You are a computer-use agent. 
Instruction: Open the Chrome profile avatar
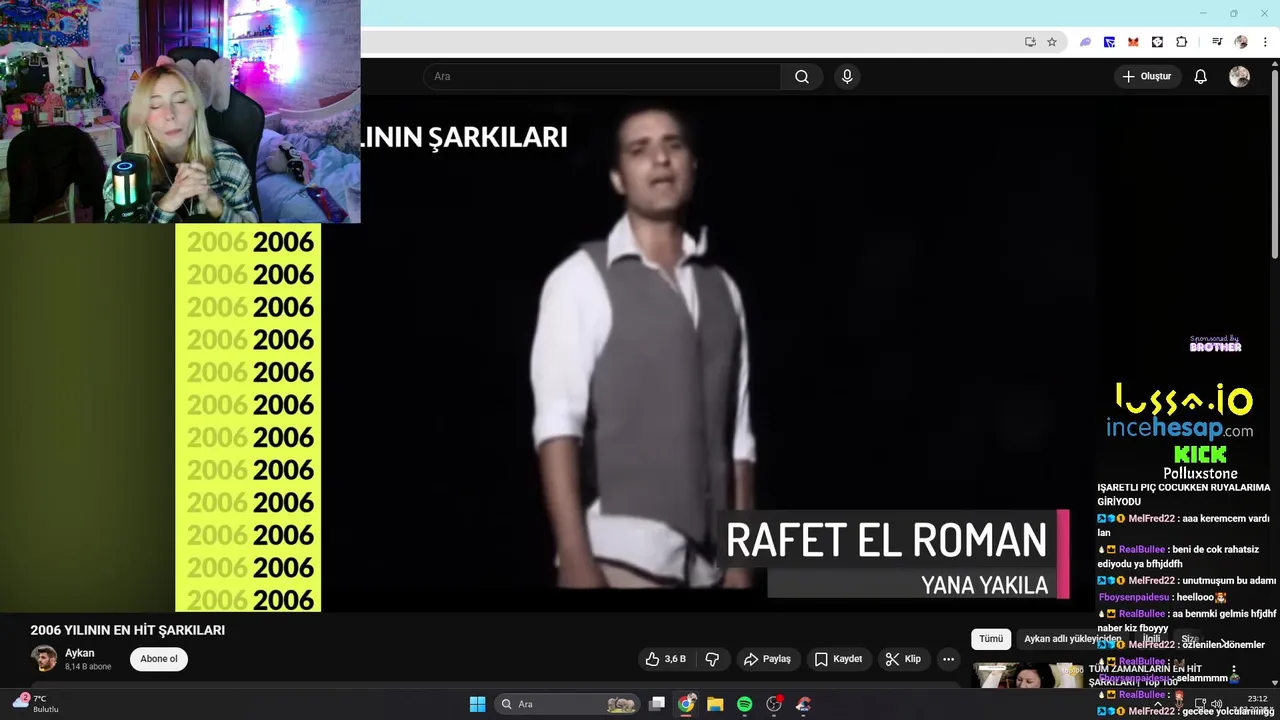[x=1241, y=42]
